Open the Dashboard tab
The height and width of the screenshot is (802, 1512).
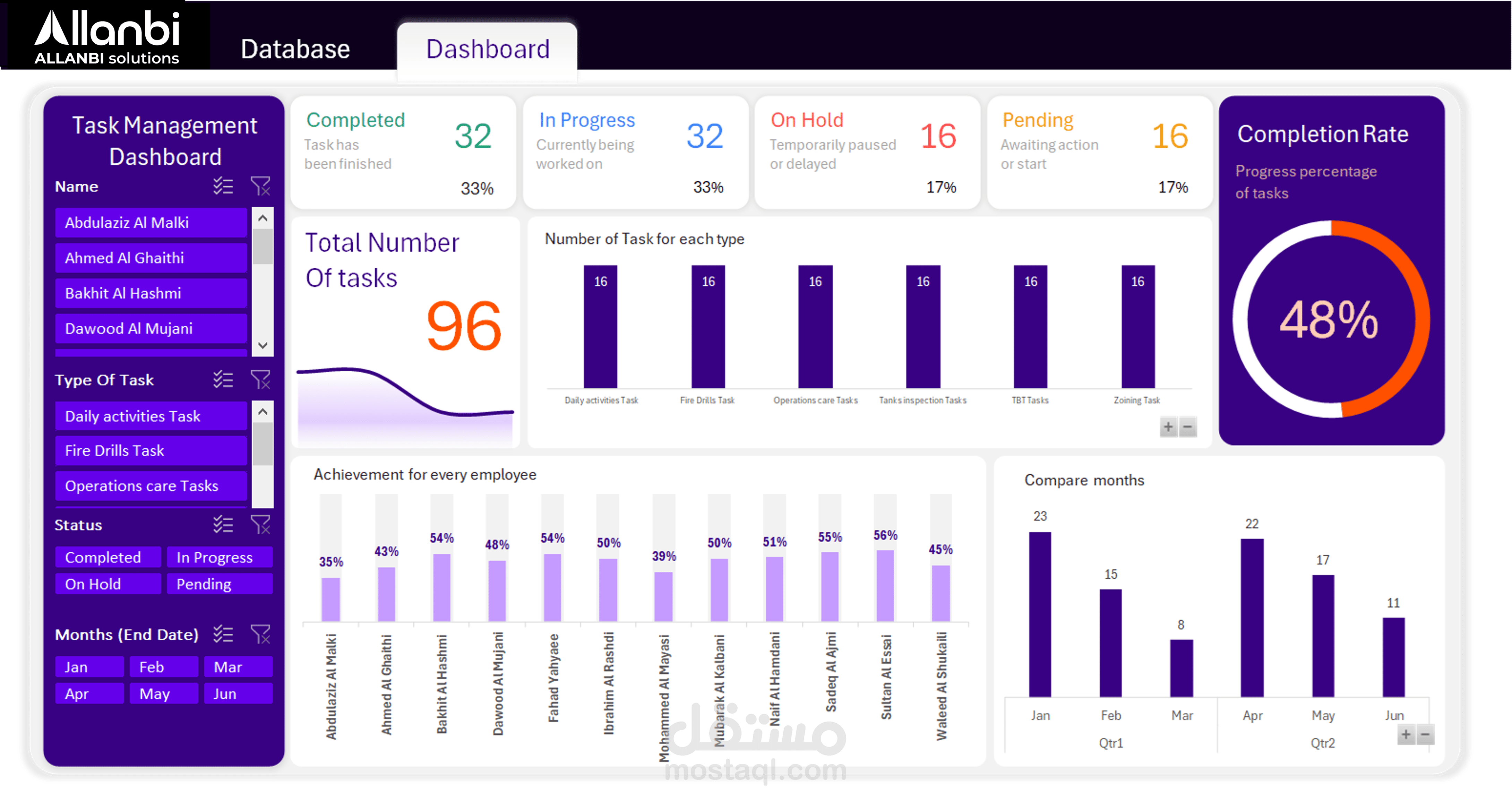click(x=487, y=49)
